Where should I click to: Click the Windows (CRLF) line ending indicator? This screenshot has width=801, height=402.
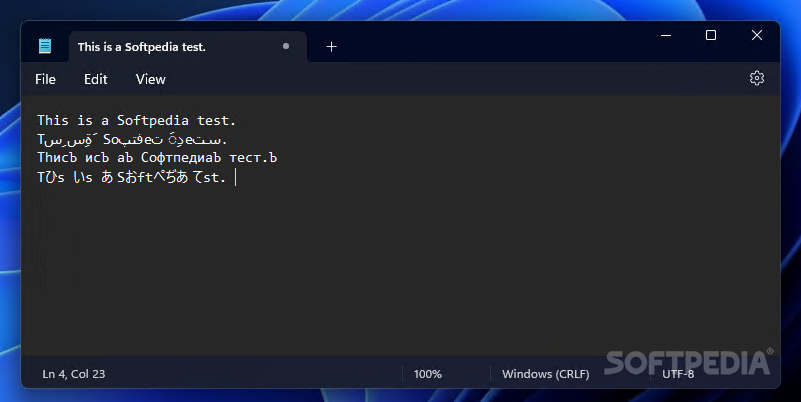(x=546, y=374)
